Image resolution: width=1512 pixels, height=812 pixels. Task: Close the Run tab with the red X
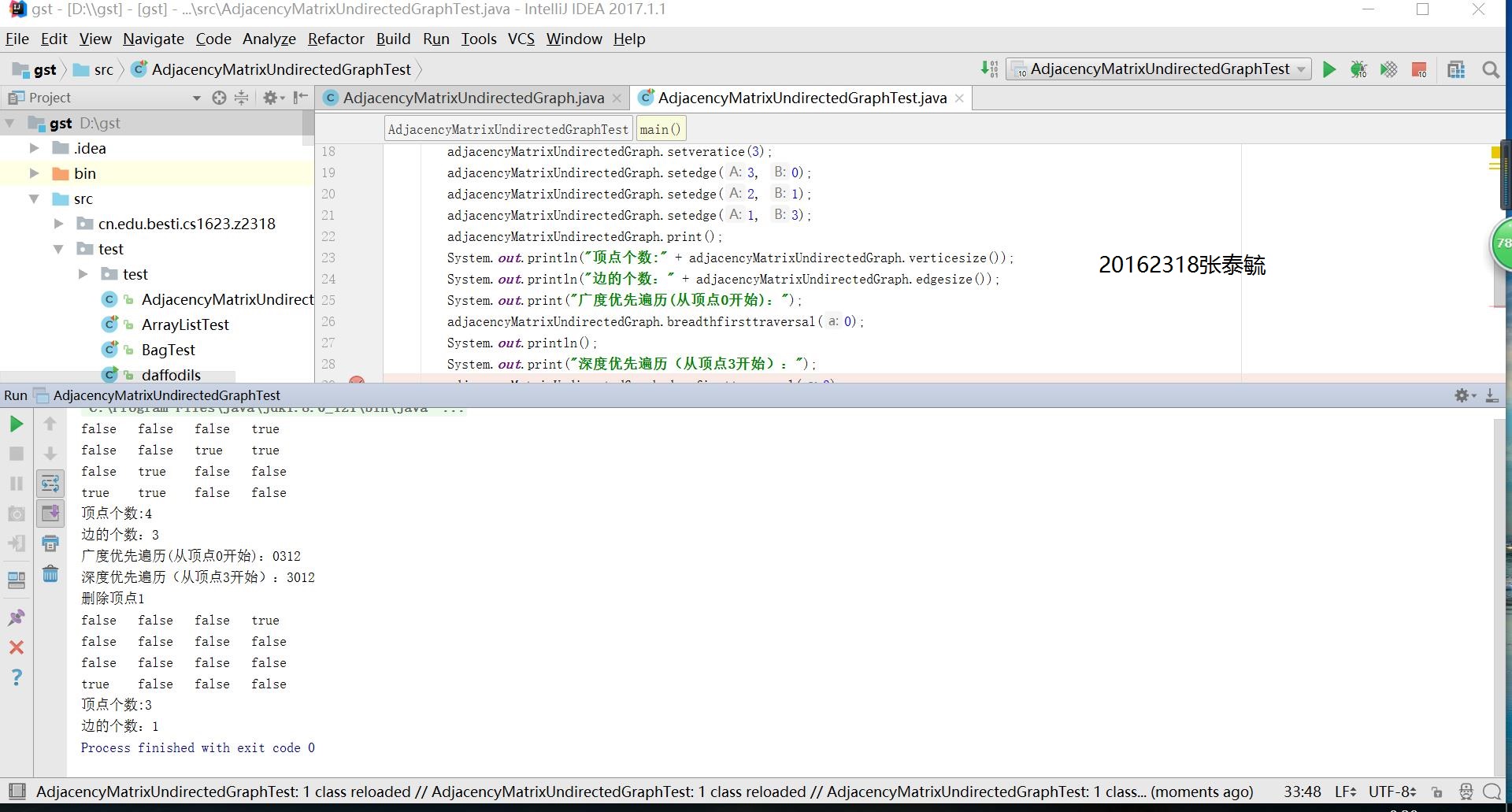tap(16, 647)
